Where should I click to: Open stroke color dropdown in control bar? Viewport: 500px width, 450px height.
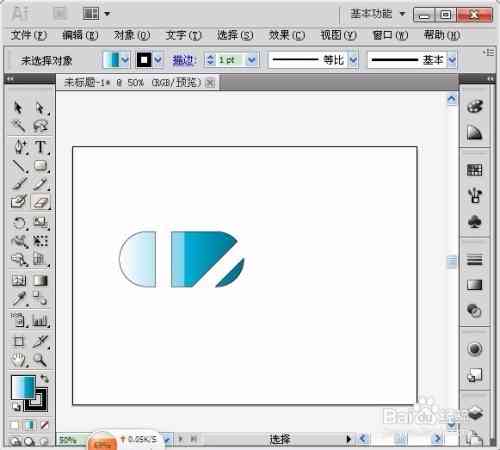coord(158,60)
